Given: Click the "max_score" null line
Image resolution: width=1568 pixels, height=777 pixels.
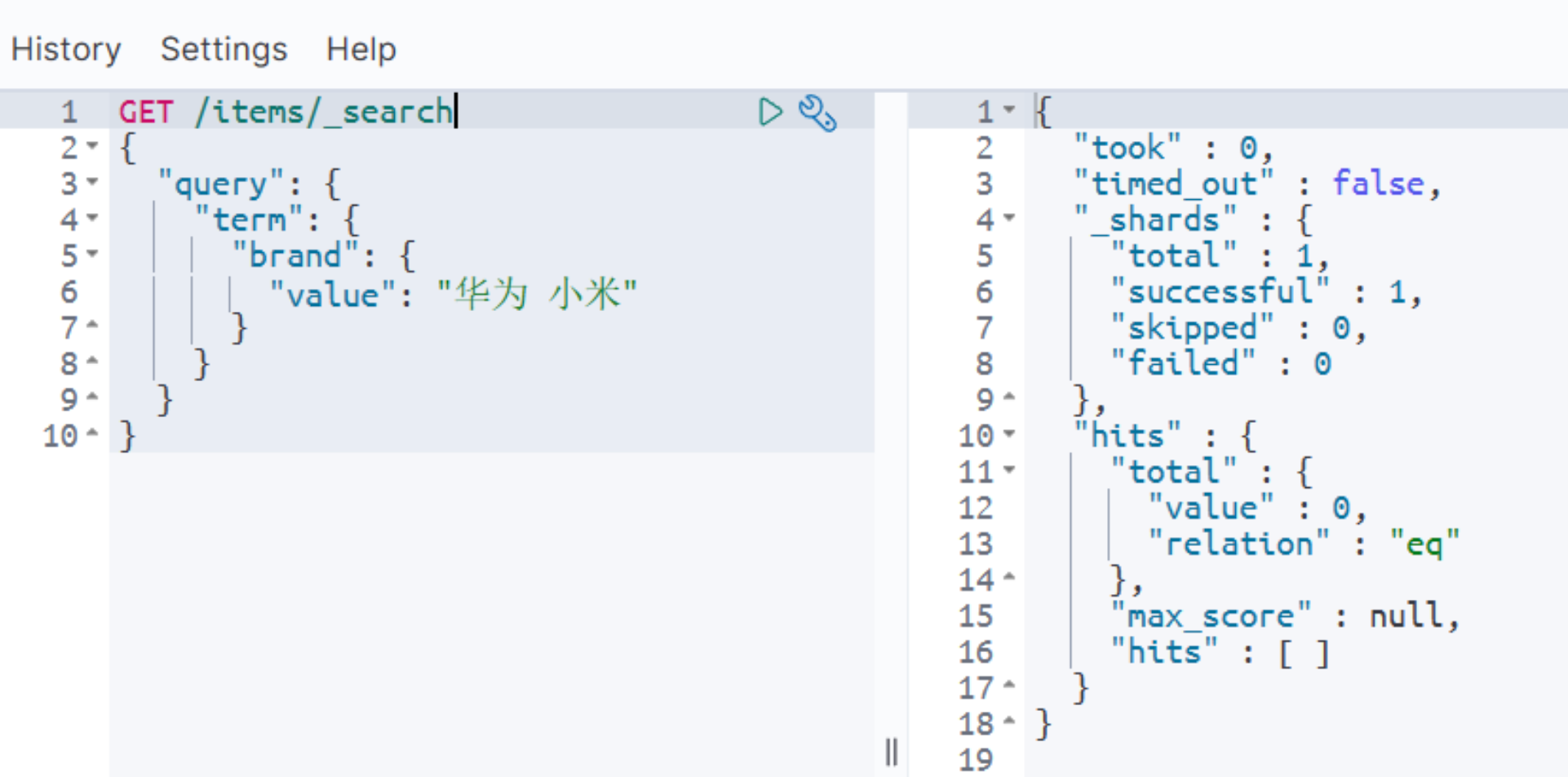Looking at the screenshot, I should pos(1285,616).
